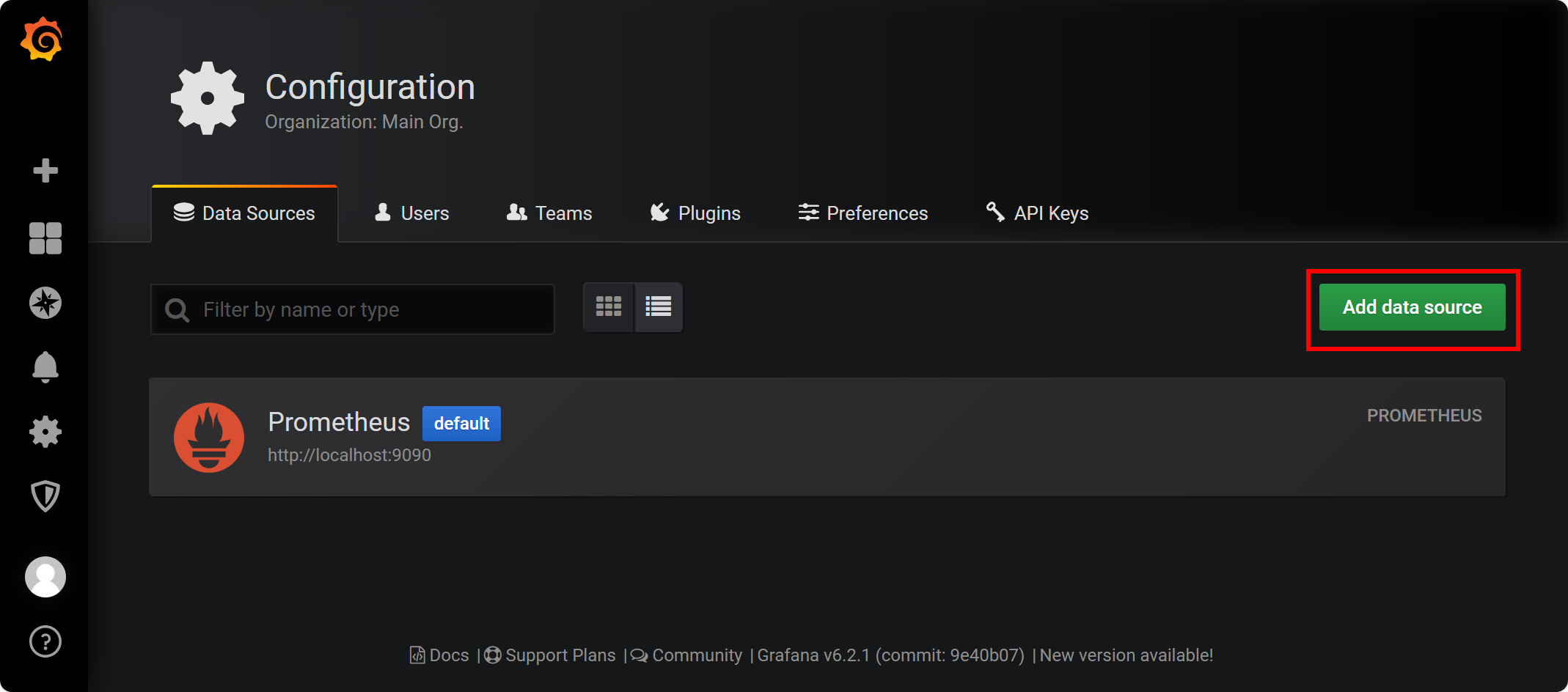
Task: Go to the Plugins tab
Action: [x=695, y=213]
